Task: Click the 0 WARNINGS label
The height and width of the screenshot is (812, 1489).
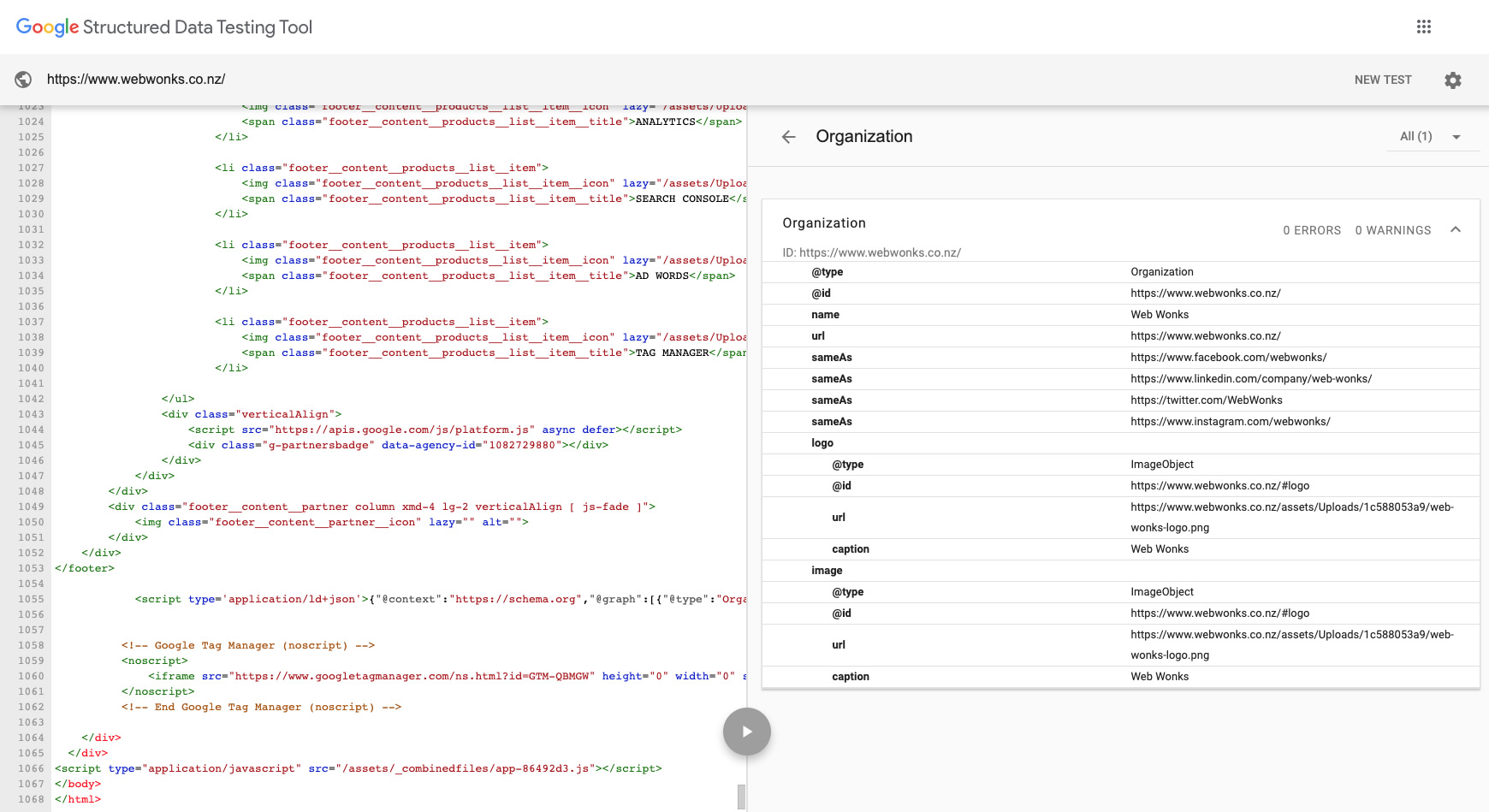Action: coord(1393,230)
